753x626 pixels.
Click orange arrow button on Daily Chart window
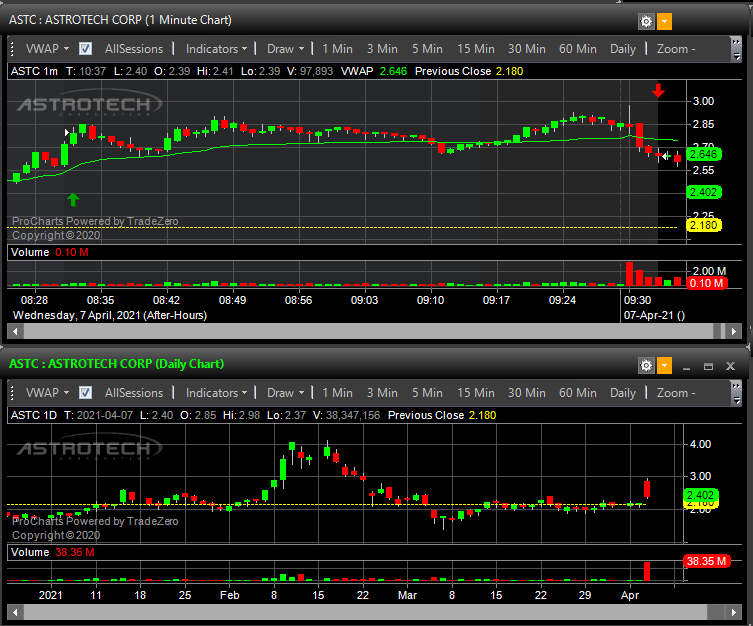coord(664,365)
